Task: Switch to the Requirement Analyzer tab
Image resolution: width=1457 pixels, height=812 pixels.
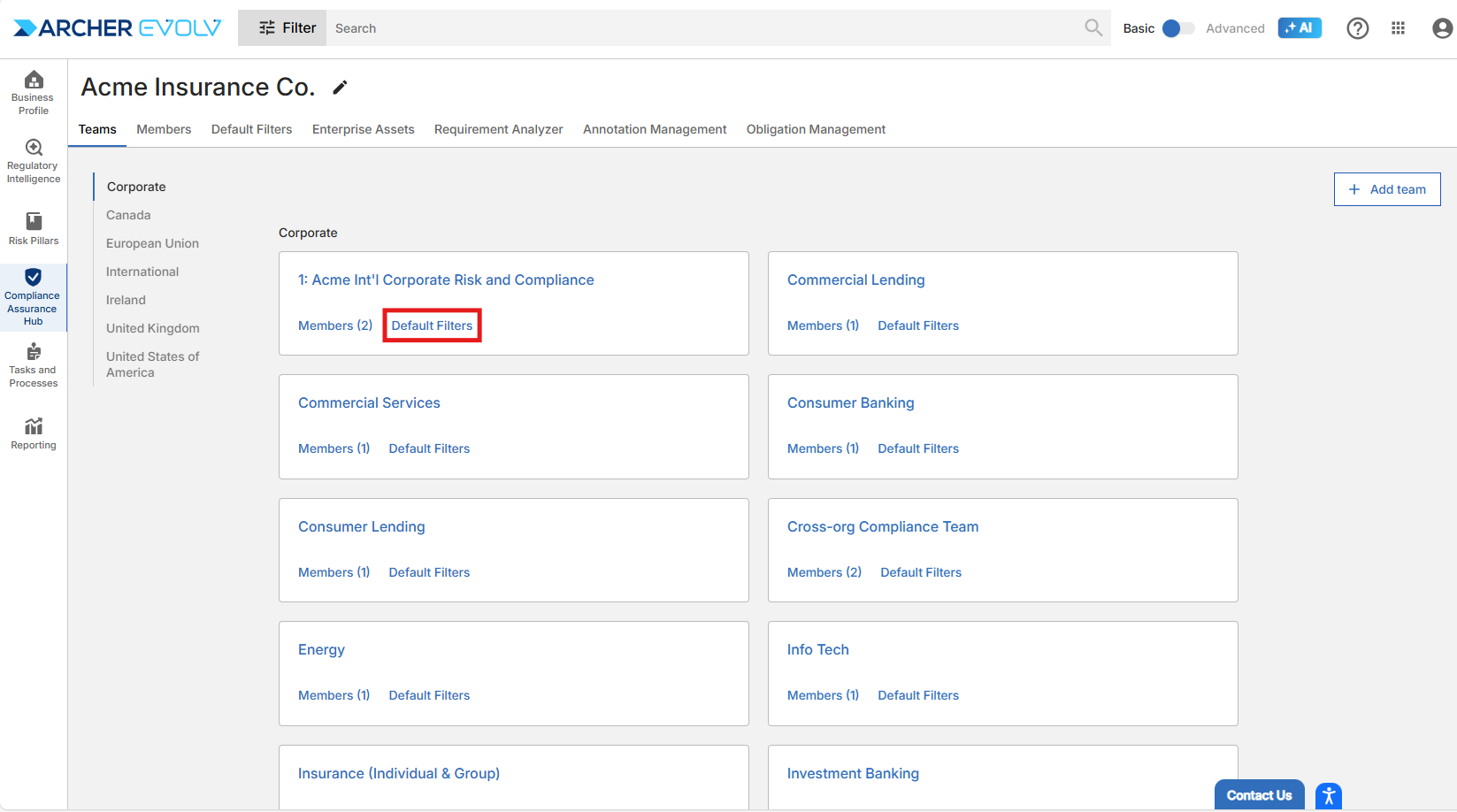Action: tap(498, 129)
